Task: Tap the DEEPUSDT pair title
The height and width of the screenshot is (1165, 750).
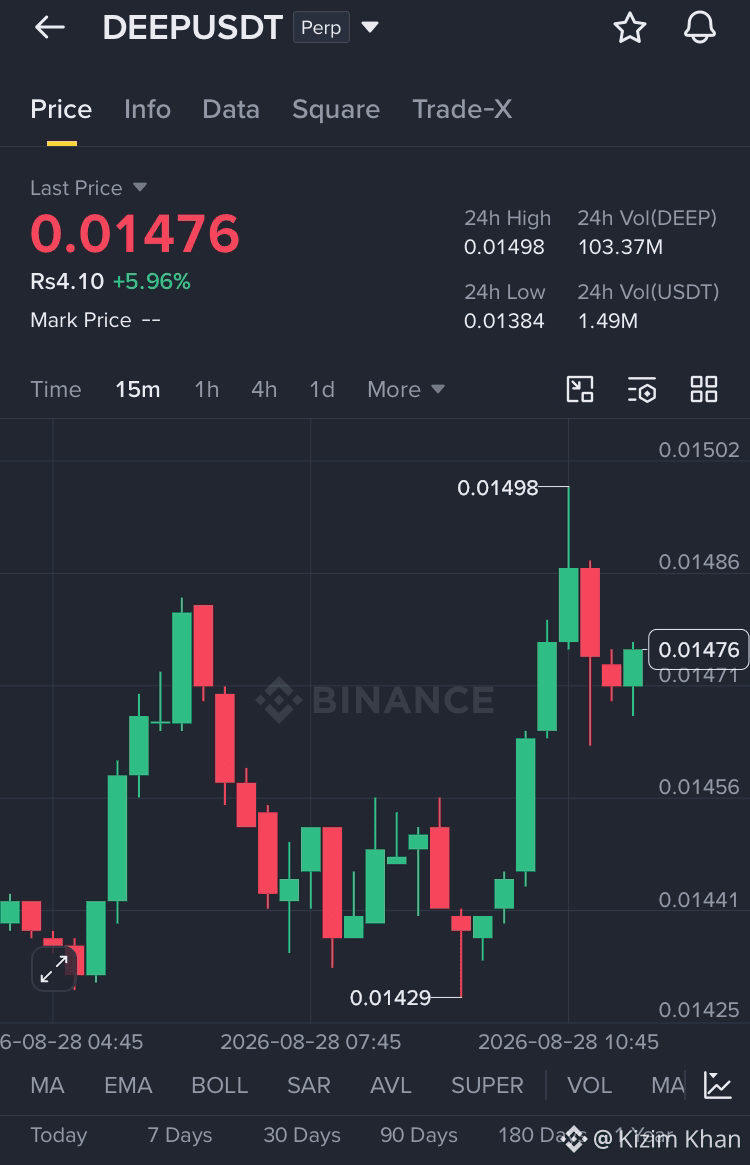Action: 193,27
